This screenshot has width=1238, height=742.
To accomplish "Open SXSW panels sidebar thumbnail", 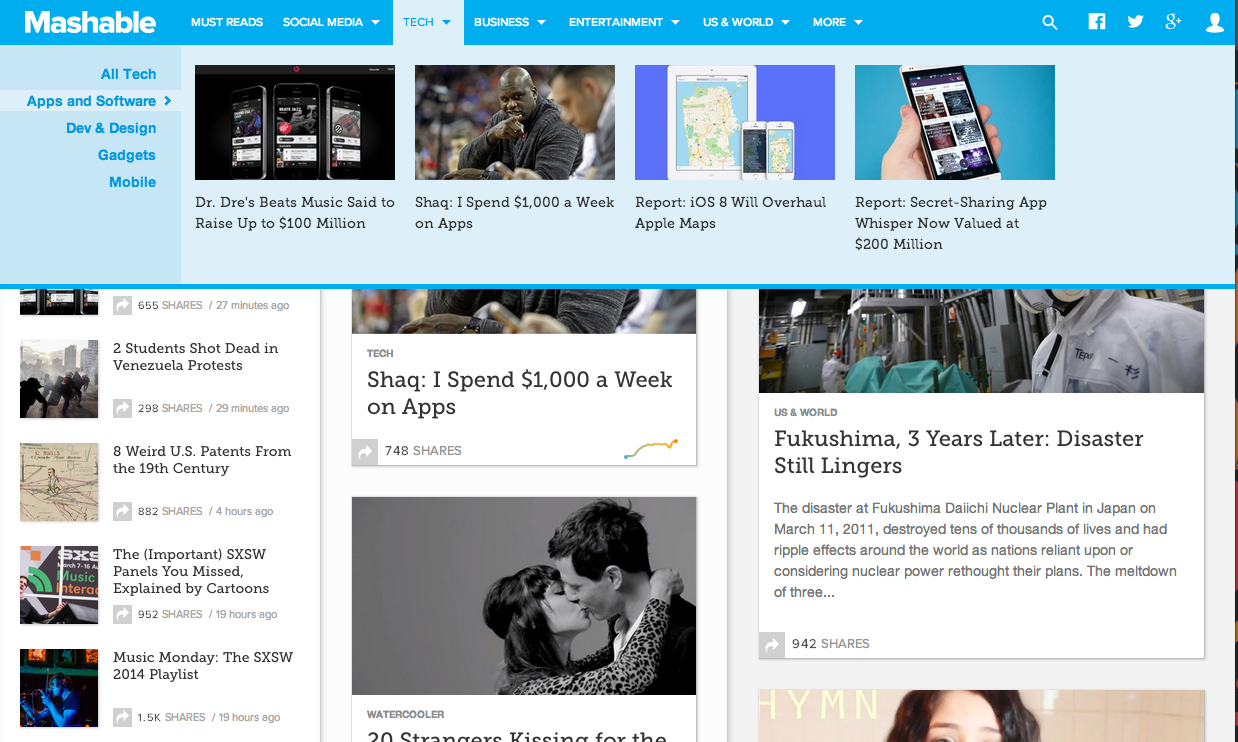I will coord(59,585).
